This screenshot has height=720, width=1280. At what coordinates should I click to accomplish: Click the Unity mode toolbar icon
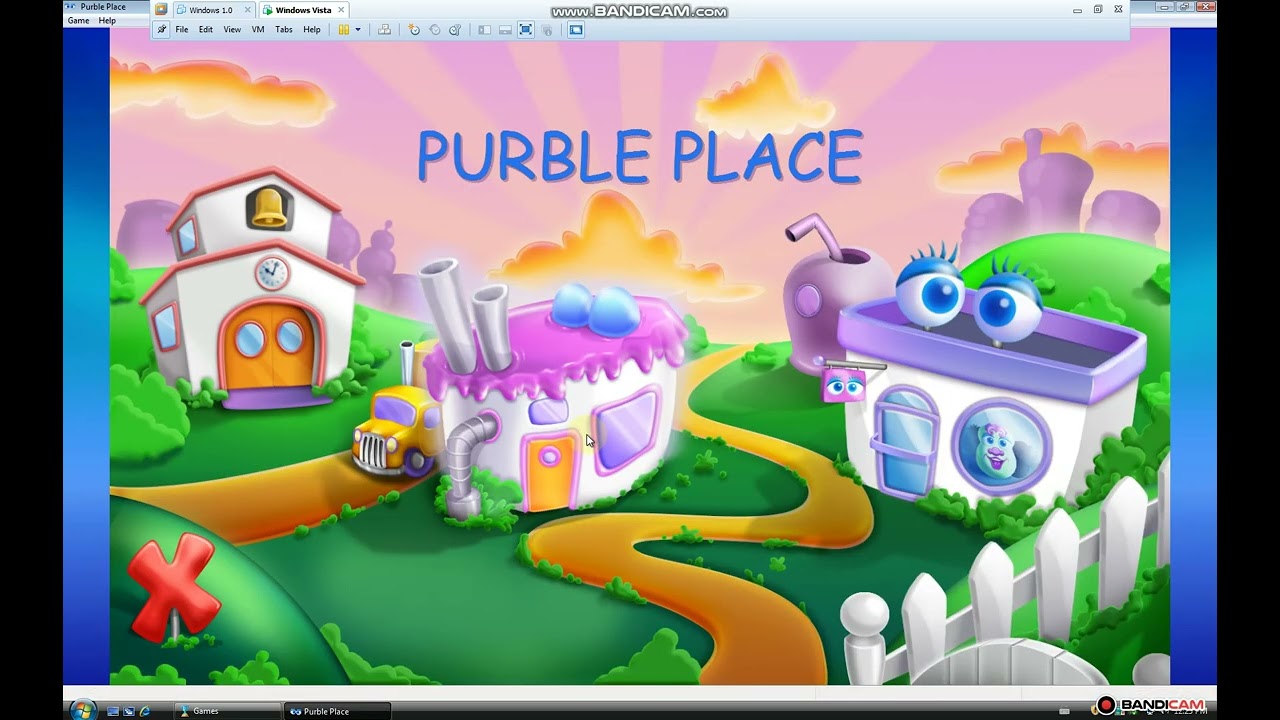[546, 30]
